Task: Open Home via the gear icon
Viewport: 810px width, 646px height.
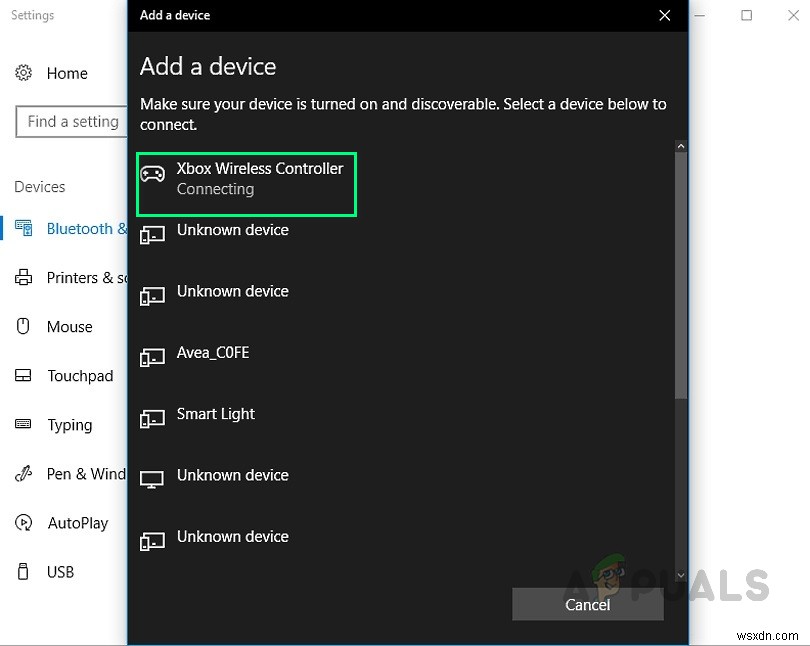Action: [24, 73]
